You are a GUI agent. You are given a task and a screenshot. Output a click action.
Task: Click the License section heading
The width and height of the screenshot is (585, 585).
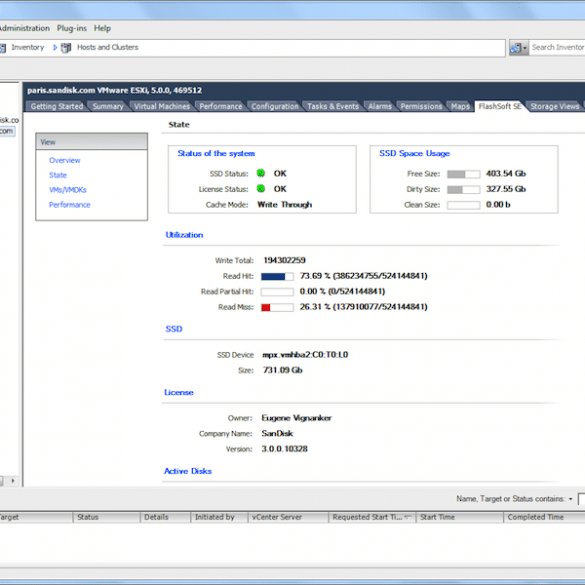tap(179, 392)
